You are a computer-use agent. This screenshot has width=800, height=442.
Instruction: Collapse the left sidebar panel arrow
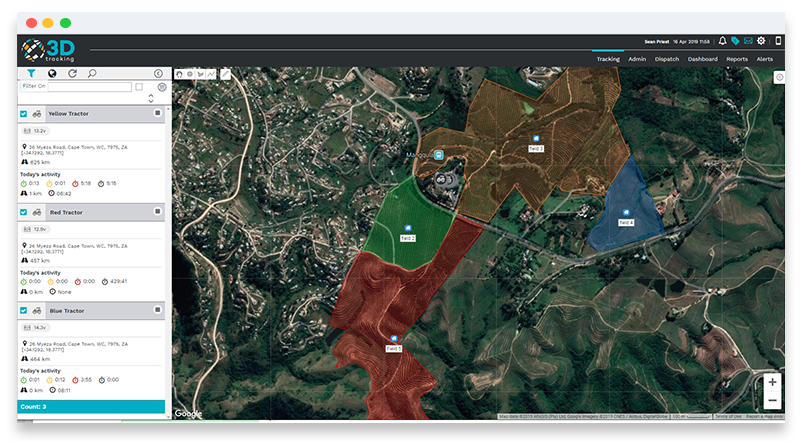pyautogui.click(x=158, y=74)
